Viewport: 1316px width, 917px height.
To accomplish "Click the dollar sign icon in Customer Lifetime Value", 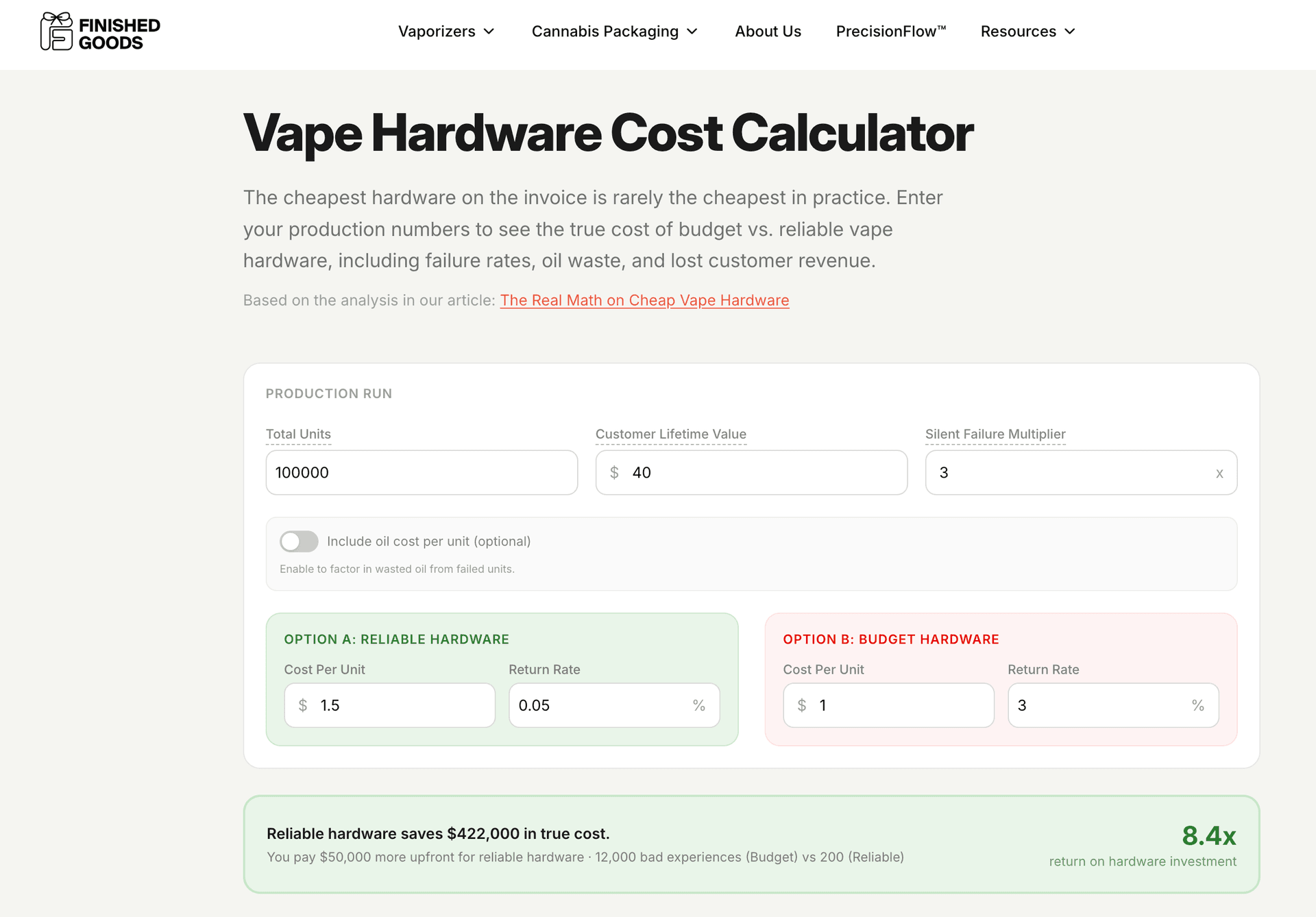I will 615,472.
